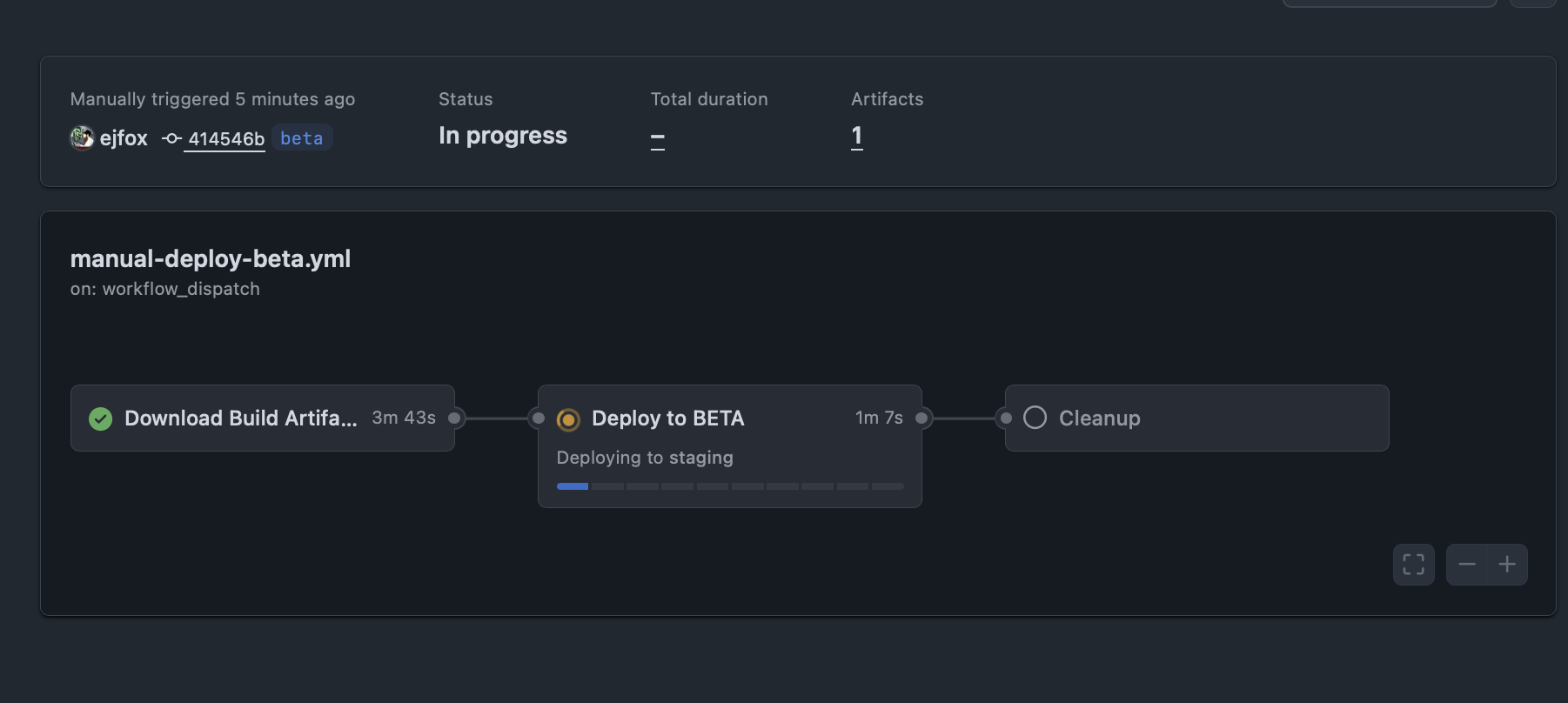
Task: Click the Deploying to staging step text
Action: pyautogui.click(x=645, y=458)
